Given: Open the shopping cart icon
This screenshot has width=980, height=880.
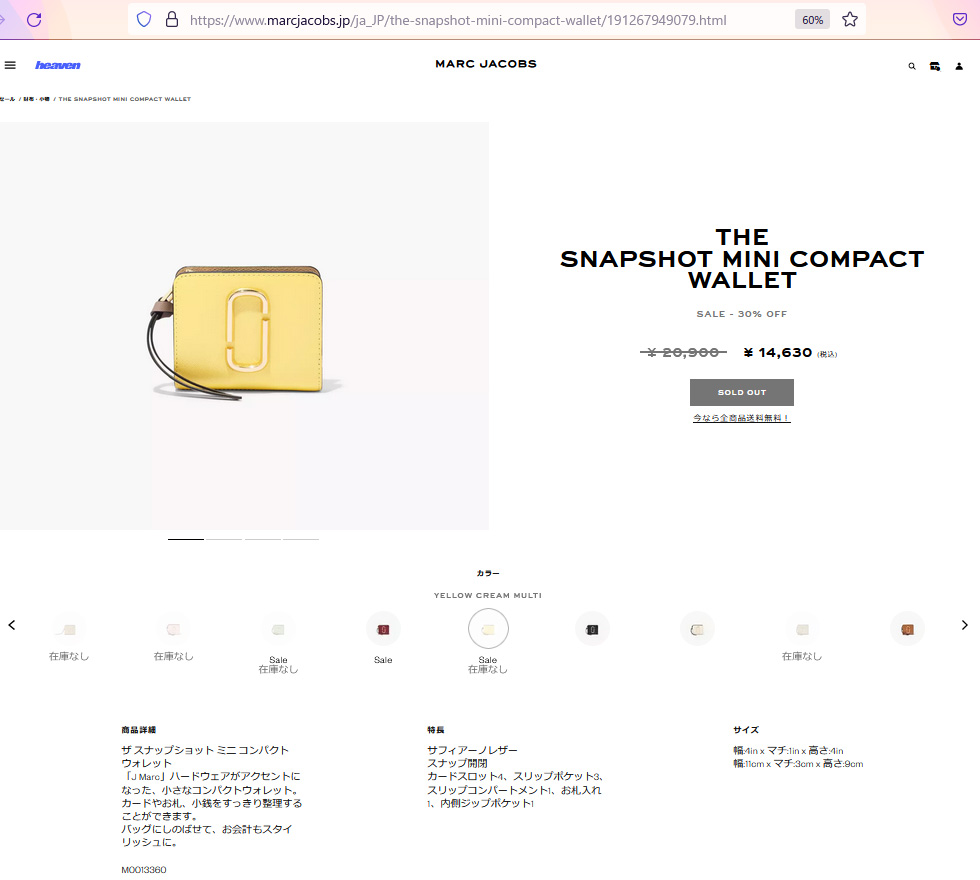Looking at the screenshot, I should [x=935, y=66].
